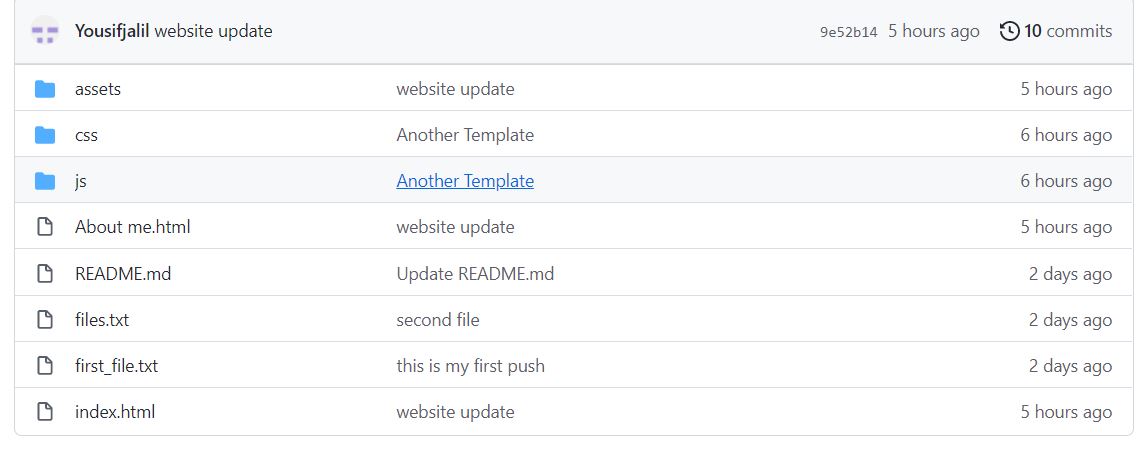This screenshot has height=452, width=1138.
Task: Click the js folder icon
Action: [45, 181]
